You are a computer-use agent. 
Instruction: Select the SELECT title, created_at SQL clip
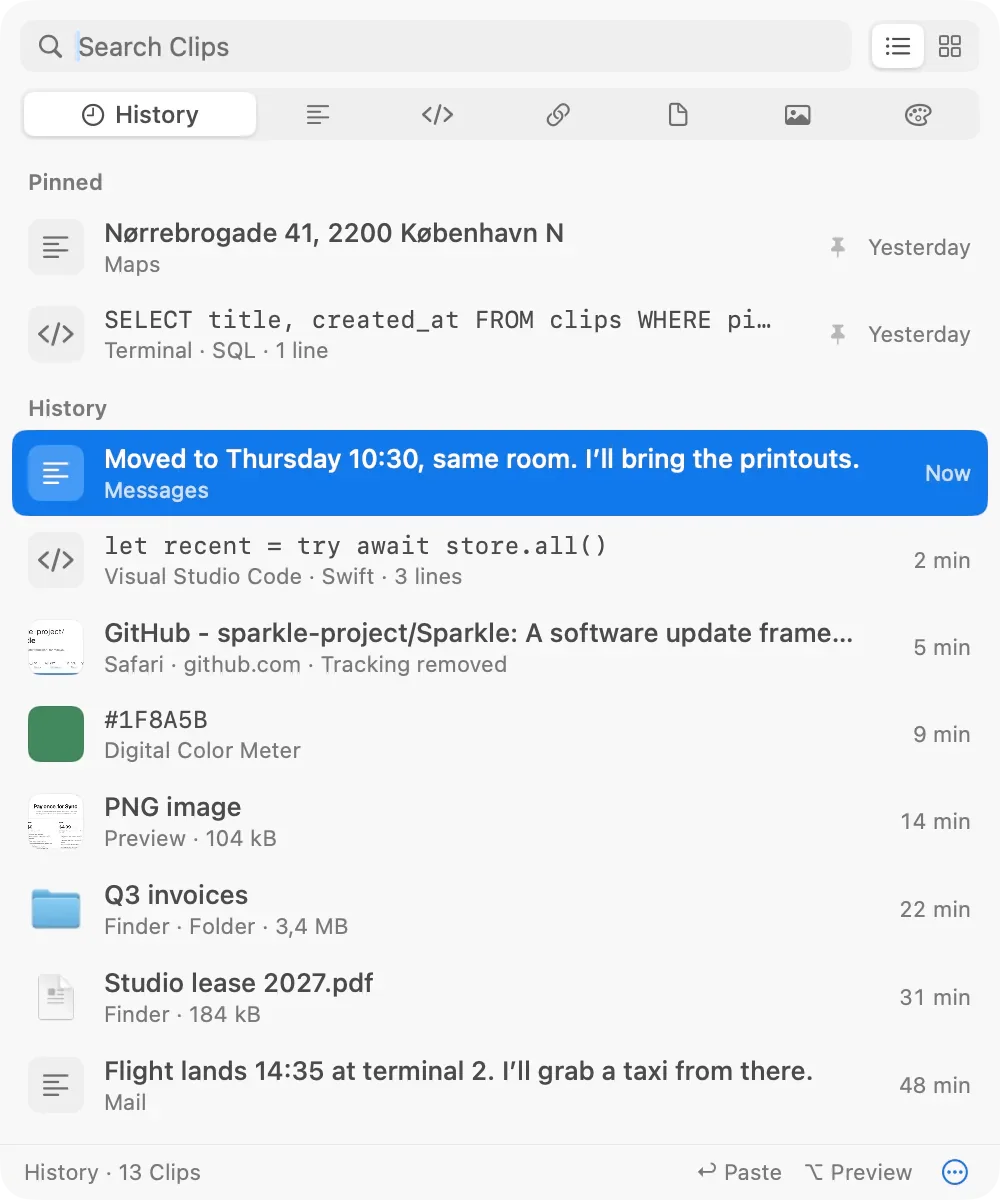point(500,334)
